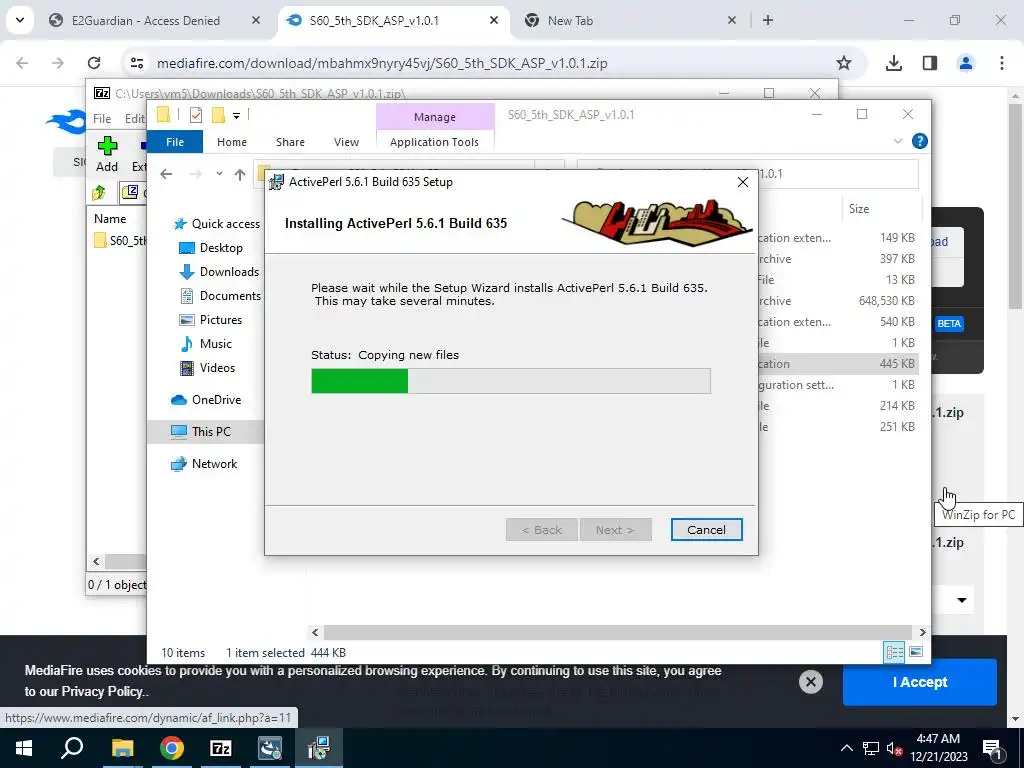Cancel the ActivePerl installation
Viewport: 1024px width, 768px height.
(706, 530)
